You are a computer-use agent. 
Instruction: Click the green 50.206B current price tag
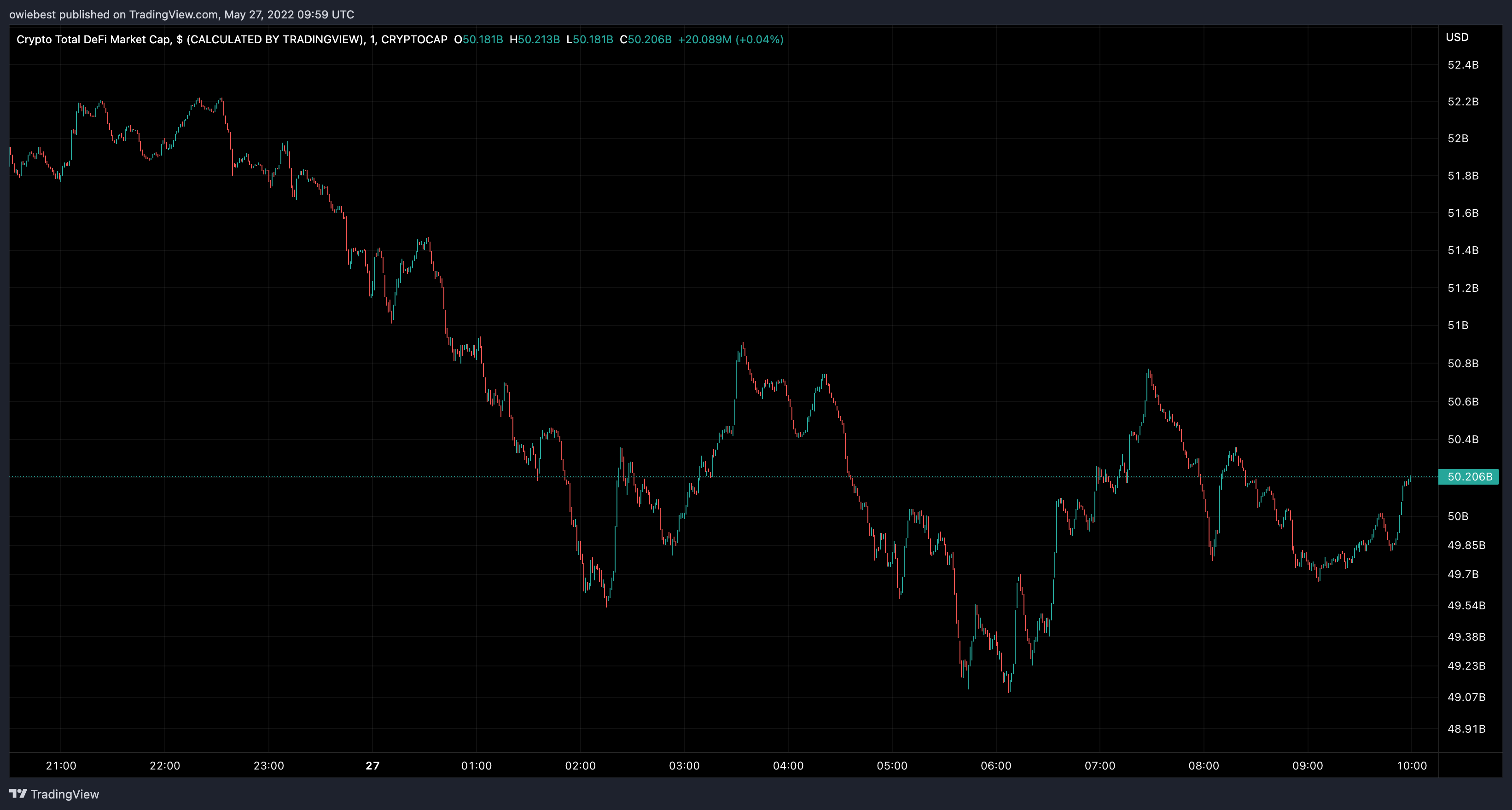point(1469,477)
